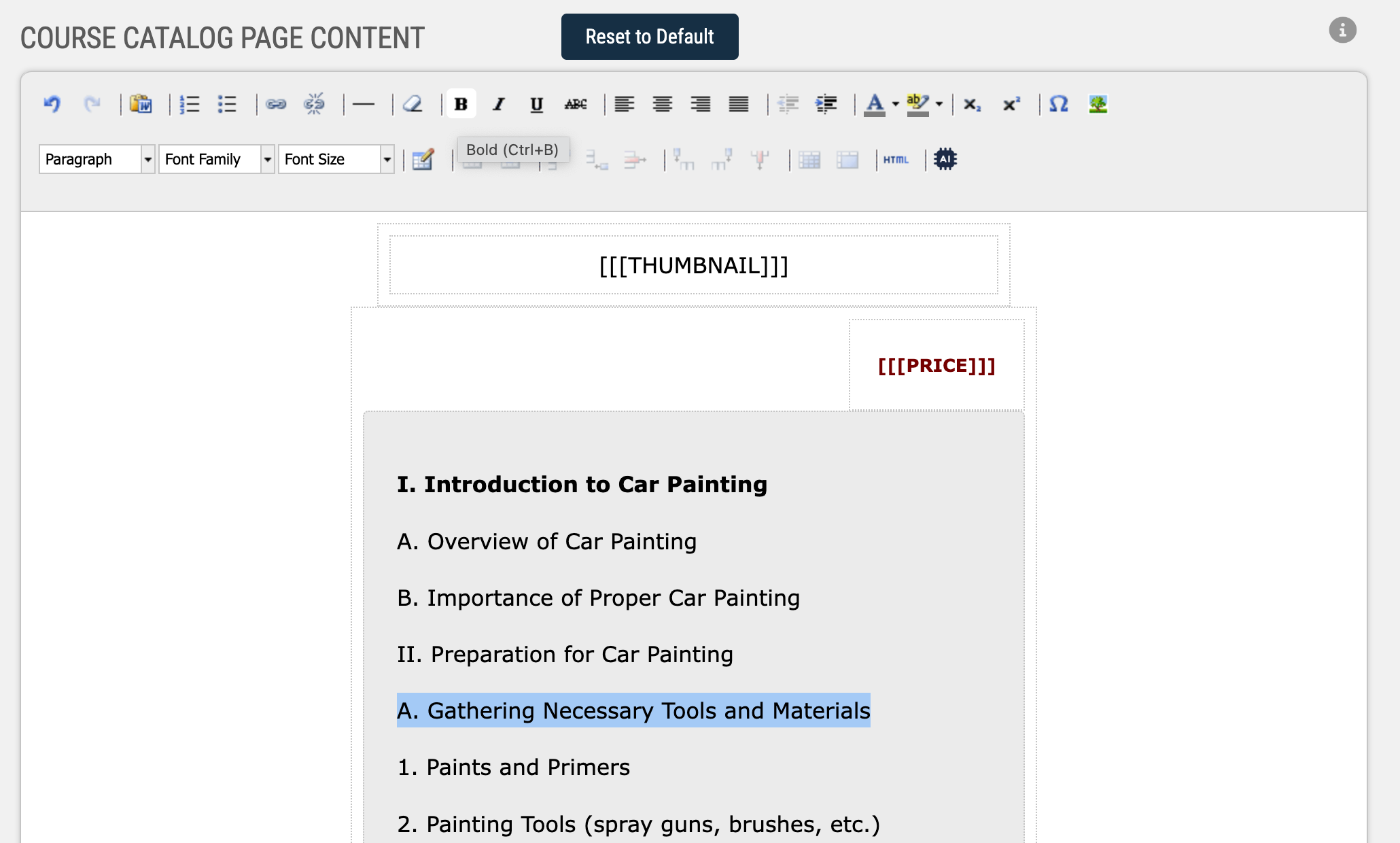
Task: Click Paste from Word icon
Action: (x=141, y=104)
